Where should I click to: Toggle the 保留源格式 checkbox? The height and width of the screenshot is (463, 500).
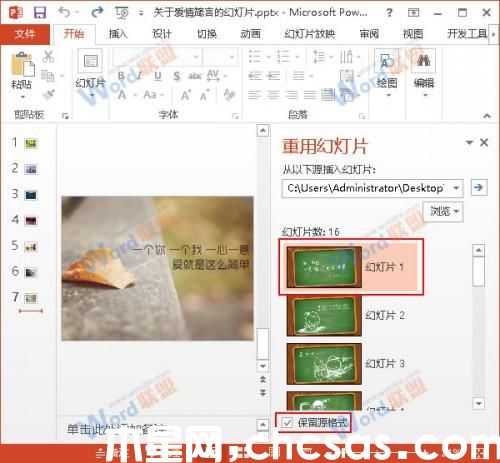tap(287, 423)
